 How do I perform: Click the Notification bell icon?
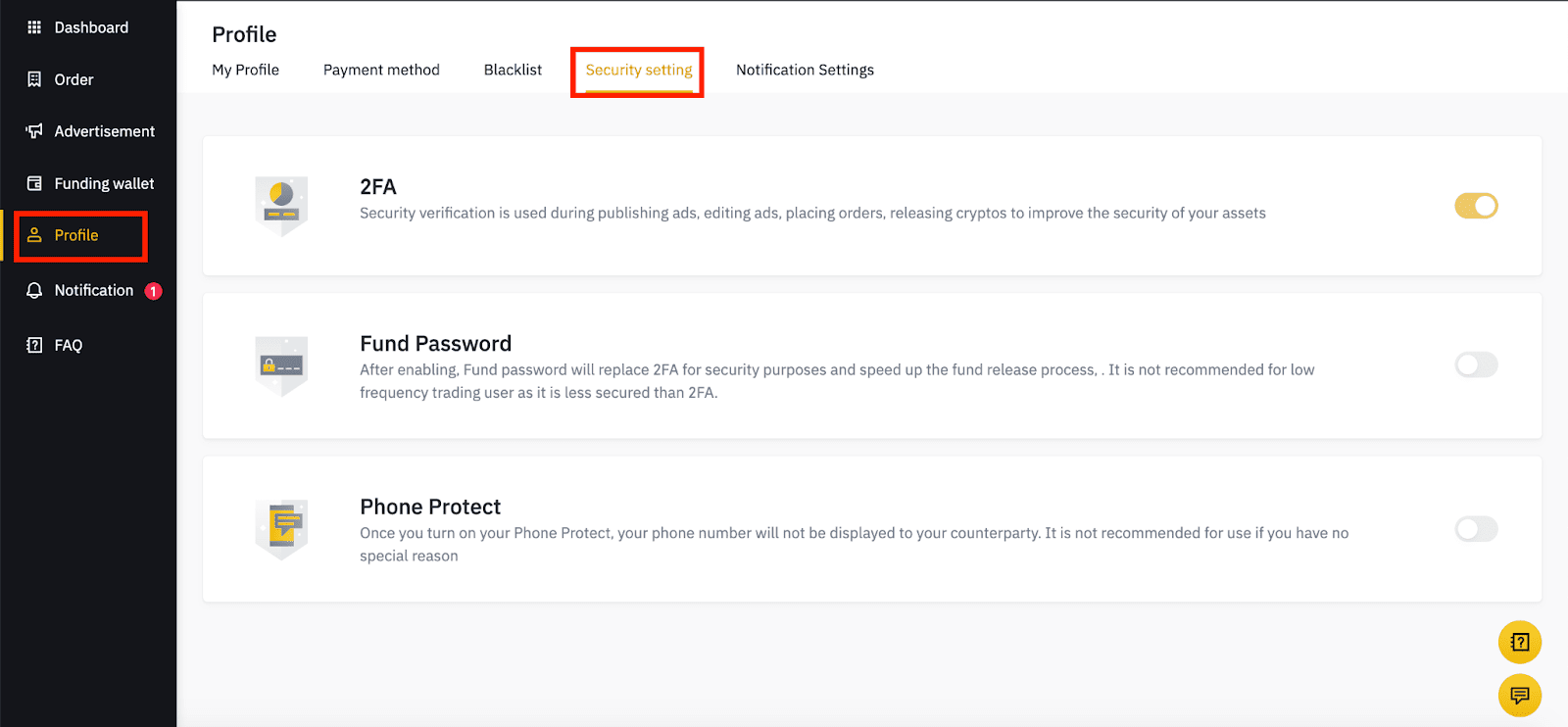click(34, 290)
